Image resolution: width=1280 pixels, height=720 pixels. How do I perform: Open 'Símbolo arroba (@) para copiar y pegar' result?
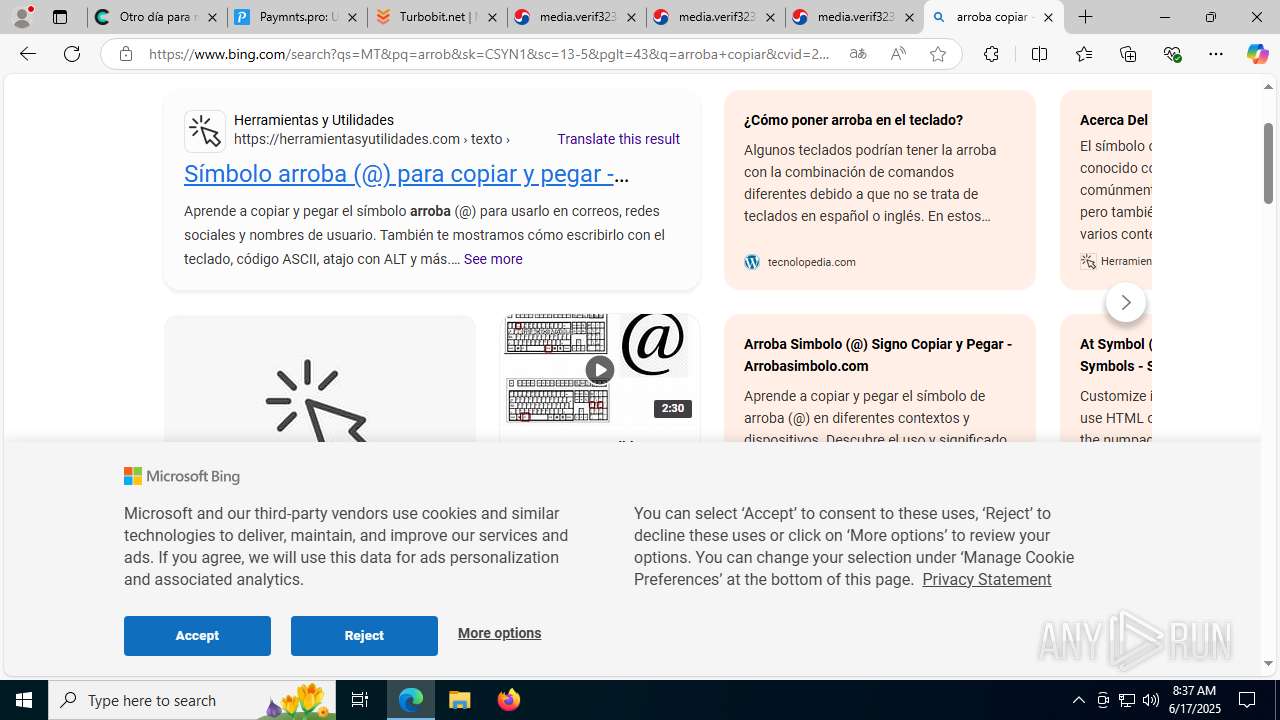point(406,174)
